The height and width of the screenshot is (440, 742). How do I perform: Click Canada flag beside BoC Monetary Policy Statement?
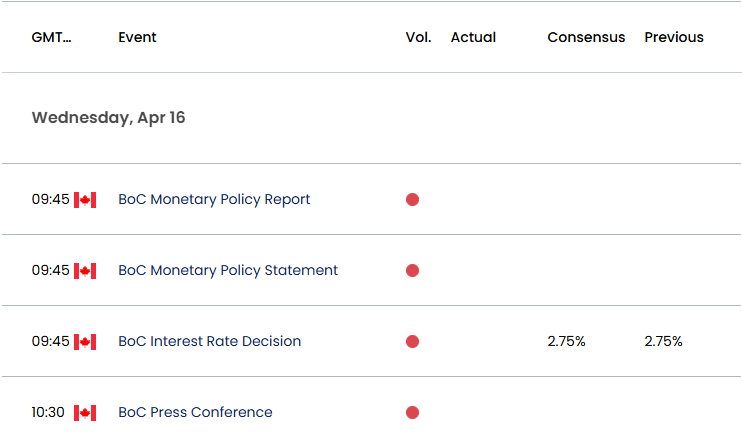85,271
